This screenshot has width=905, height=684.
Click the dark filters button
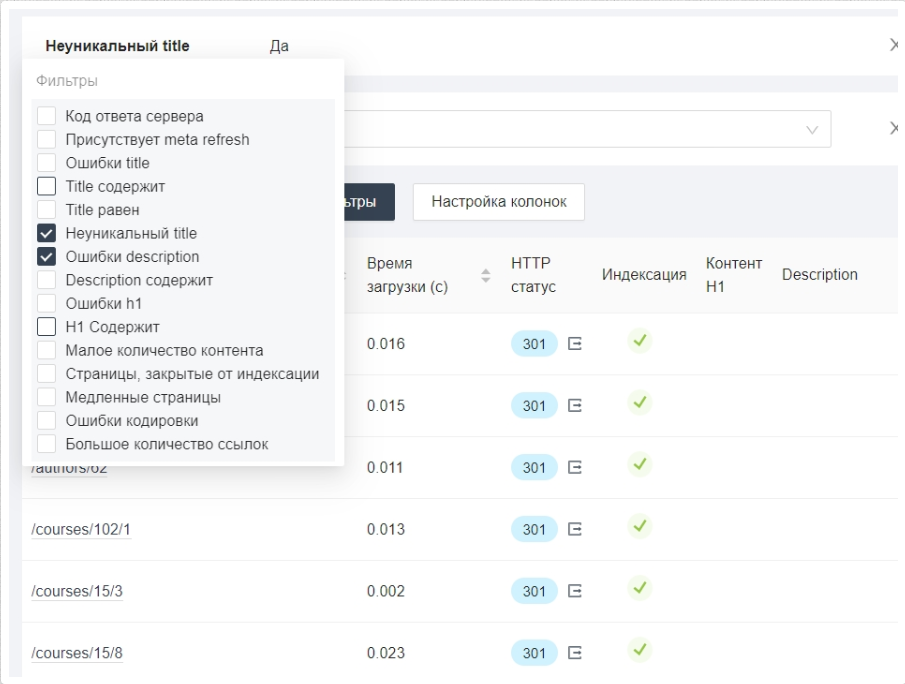(x=368, y=202)
